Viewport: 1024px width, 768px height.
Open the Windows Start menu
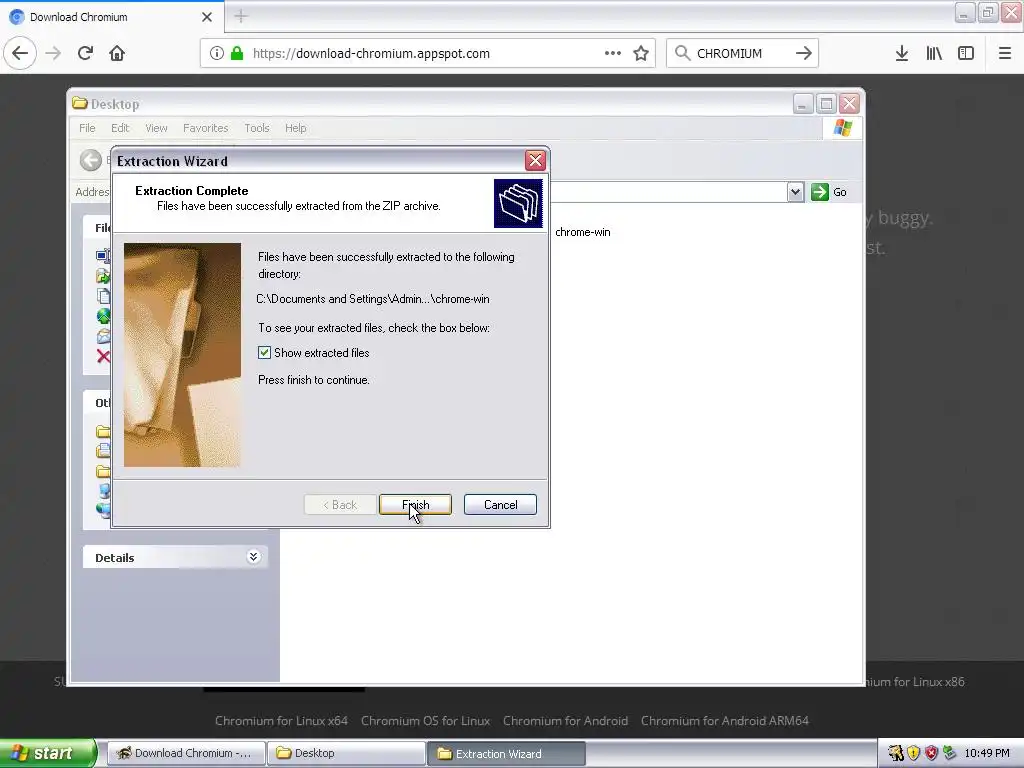click(48, 753)
